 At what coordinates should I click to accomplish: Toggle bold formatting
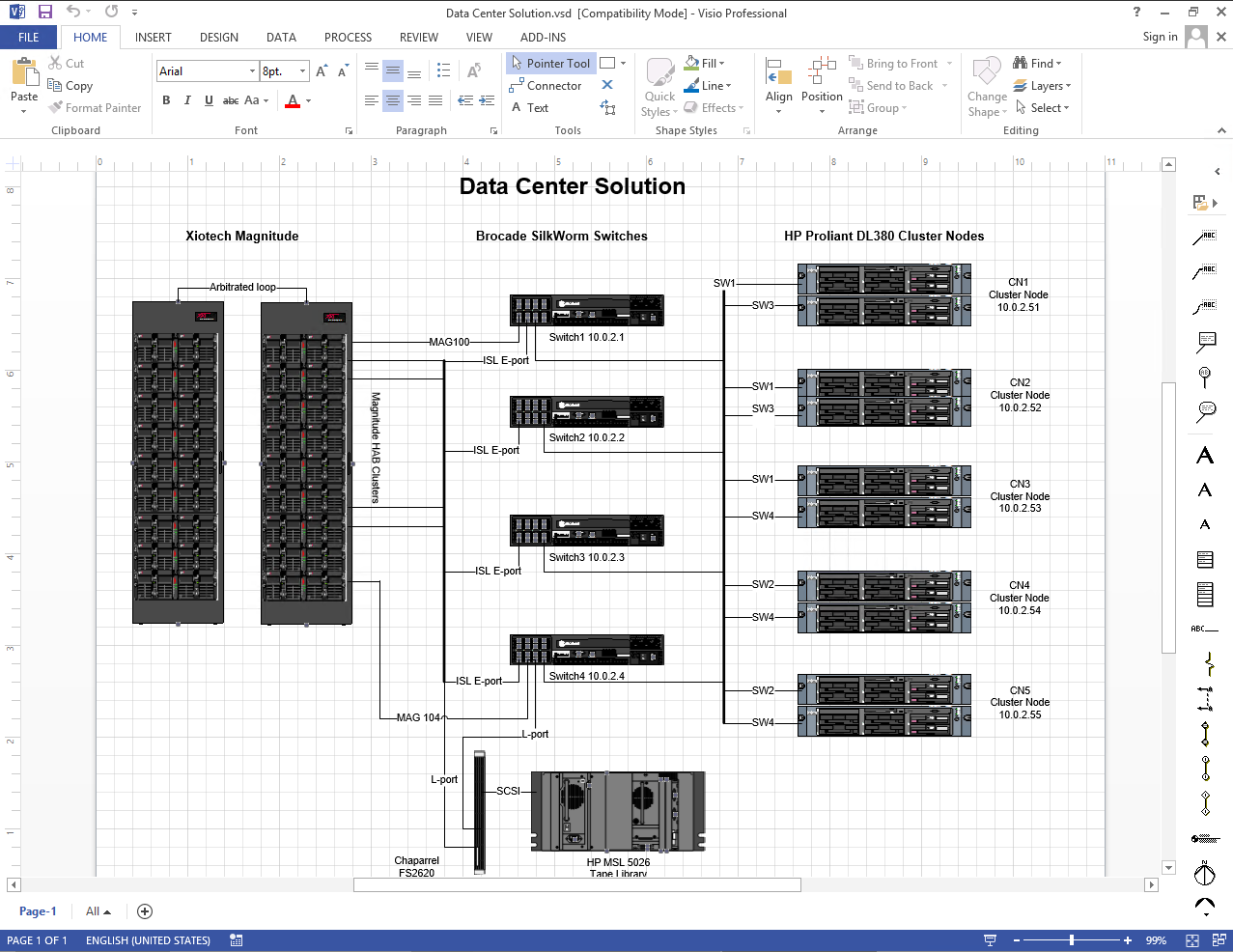[x=166, y=100]
